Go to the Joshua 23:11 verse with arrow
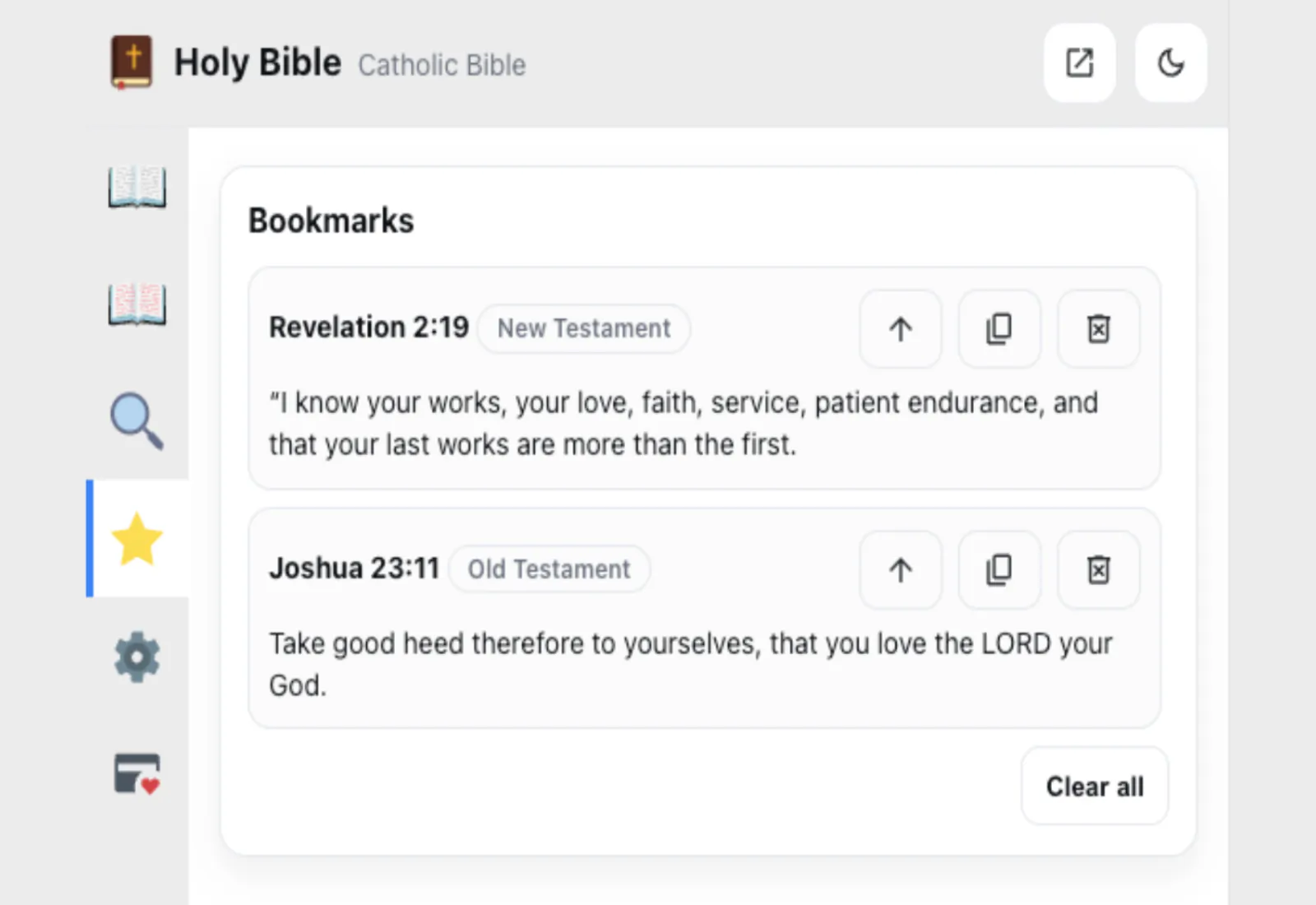This screenshot has height=905, width=1316. click(x=901, y=569)
